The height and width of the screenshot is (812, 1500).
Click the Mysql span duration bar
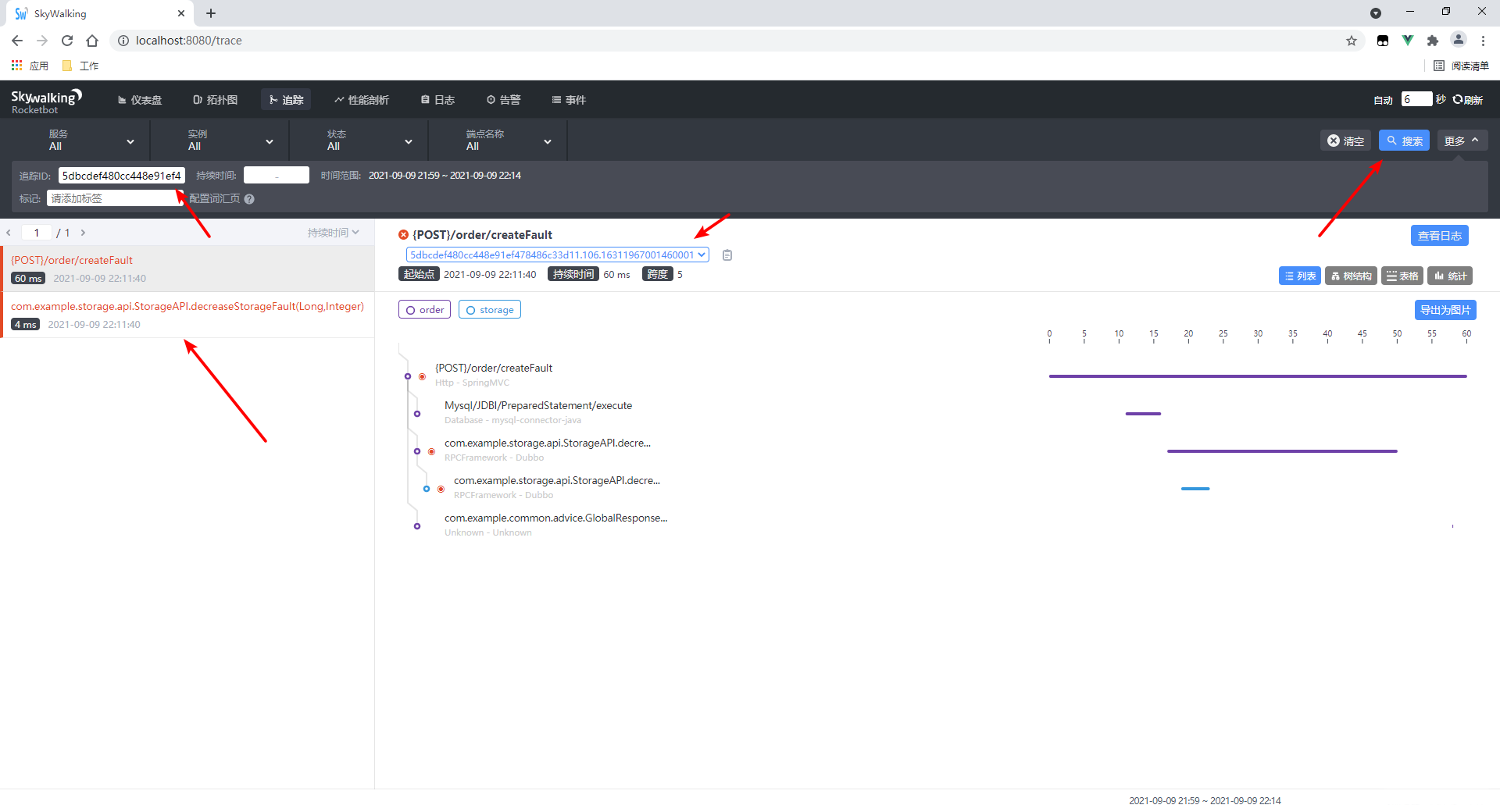point(1143,414)
